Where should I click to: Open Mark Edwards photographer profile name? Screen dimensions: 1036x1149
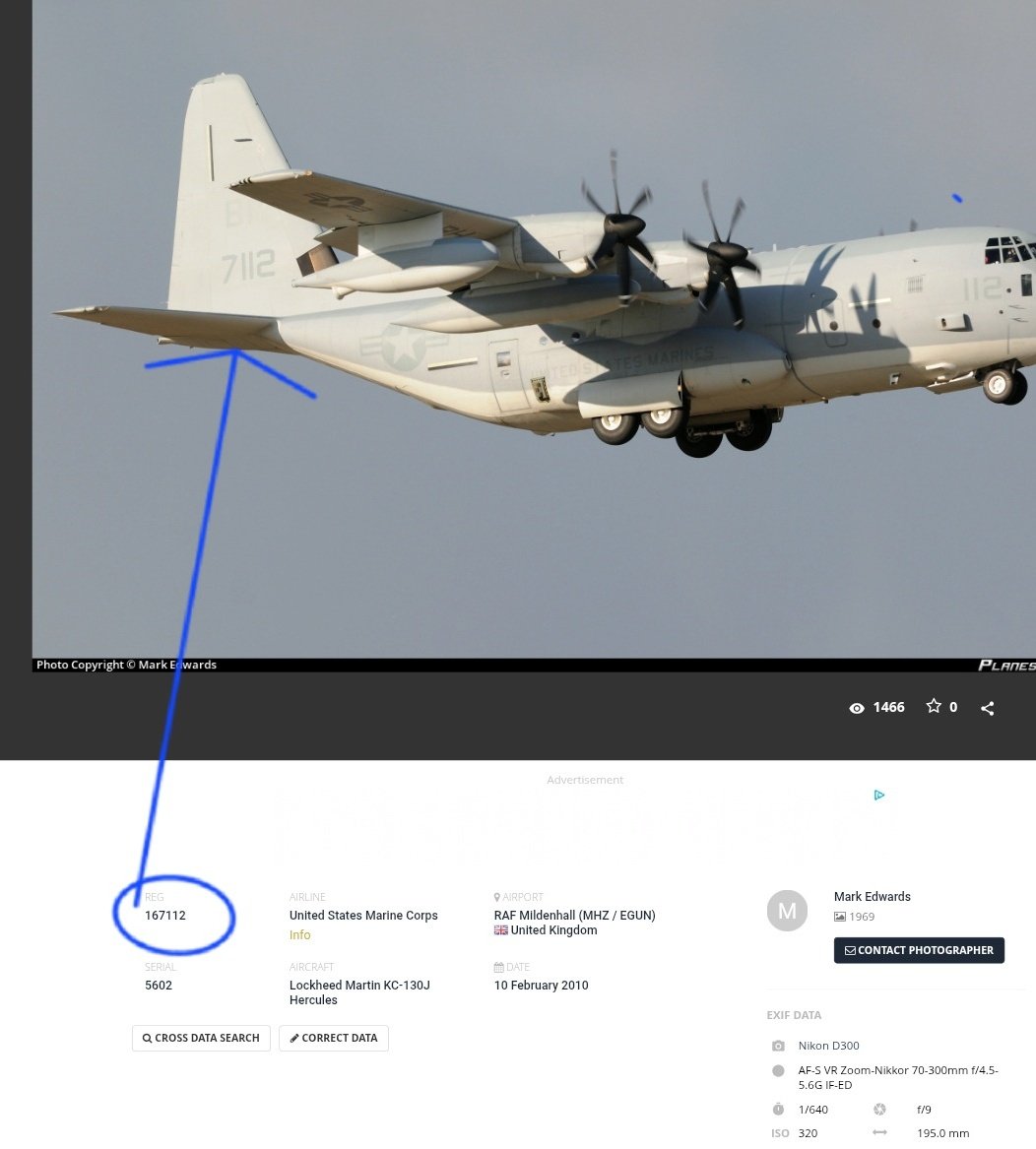[x=872, y=897]
